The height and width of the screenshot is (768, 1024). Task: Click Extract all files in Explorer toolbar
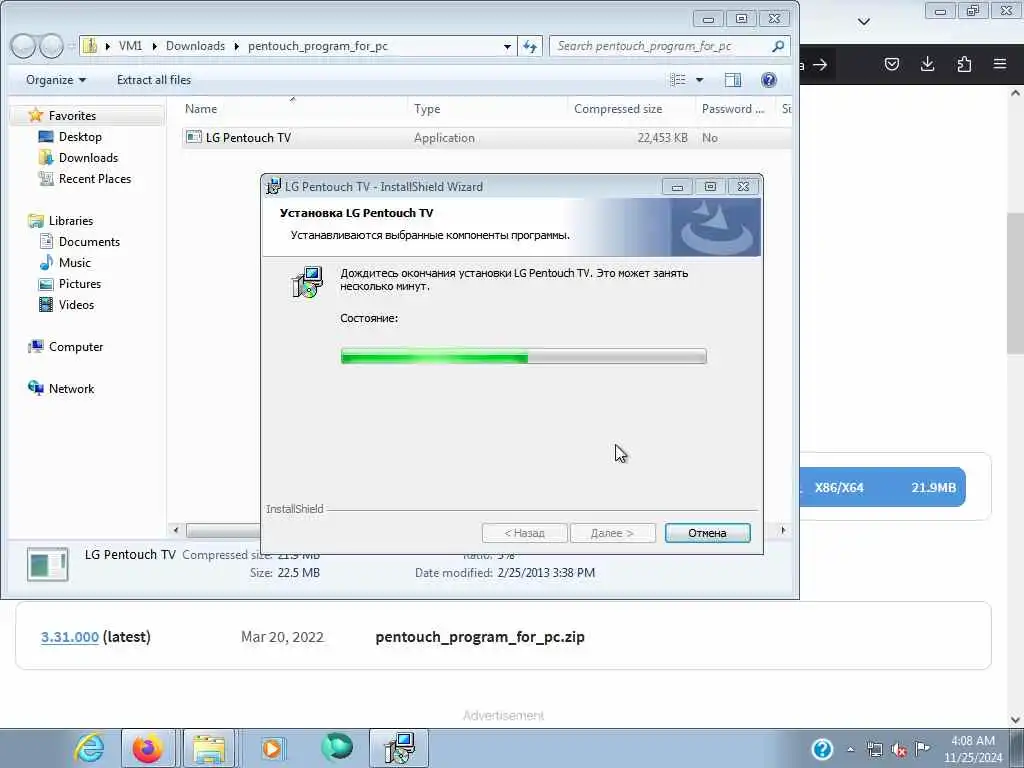[x=153, y=80]
